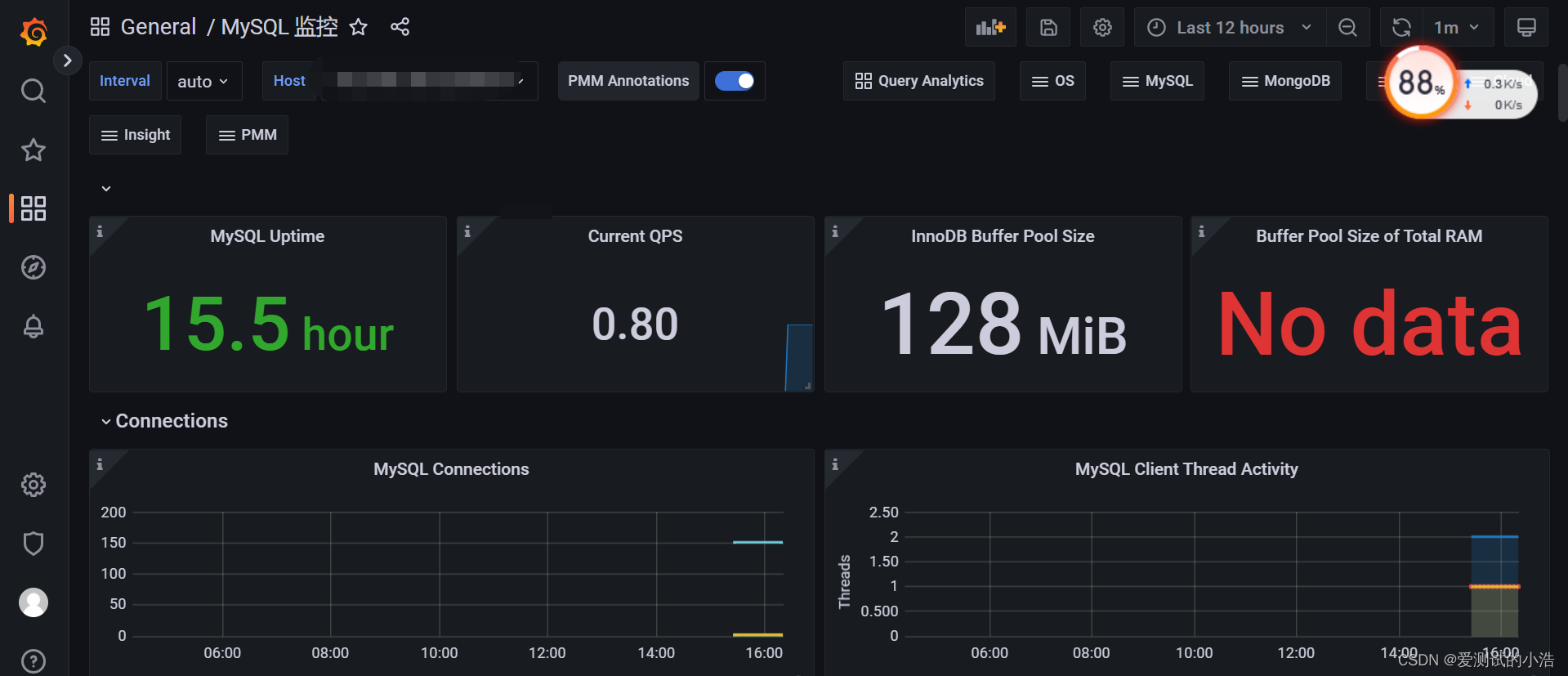Open the OS dashboards menu
Image resolution: width=1568 pixels, height=676 pixels.
(x=1052, y=81)
